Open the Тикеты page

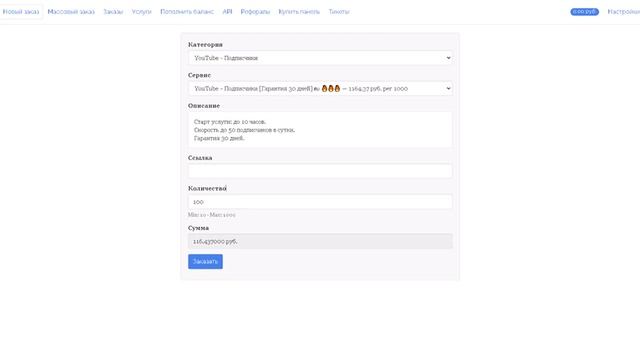tap(339, 12)
